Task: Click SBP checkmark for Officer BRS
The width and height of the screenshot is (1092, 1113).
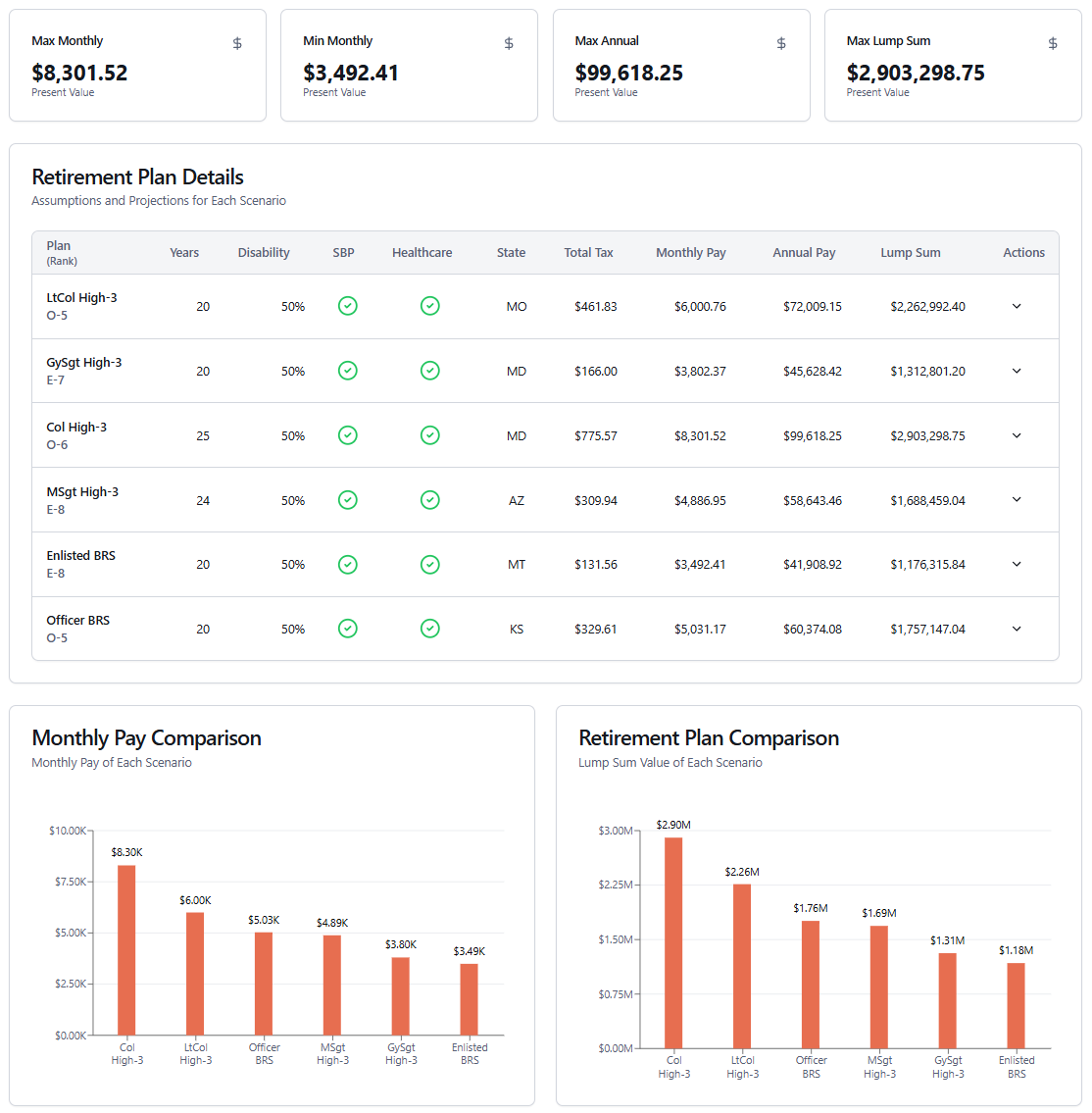Action: tap(348, 629)
